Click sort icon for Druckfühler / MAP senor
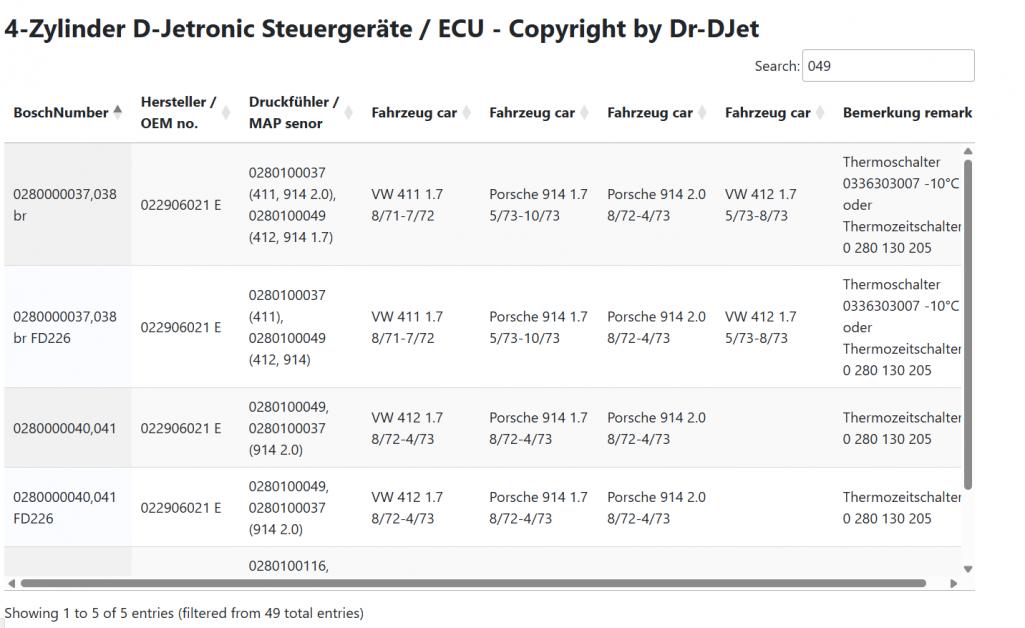 tap(349, 112)
